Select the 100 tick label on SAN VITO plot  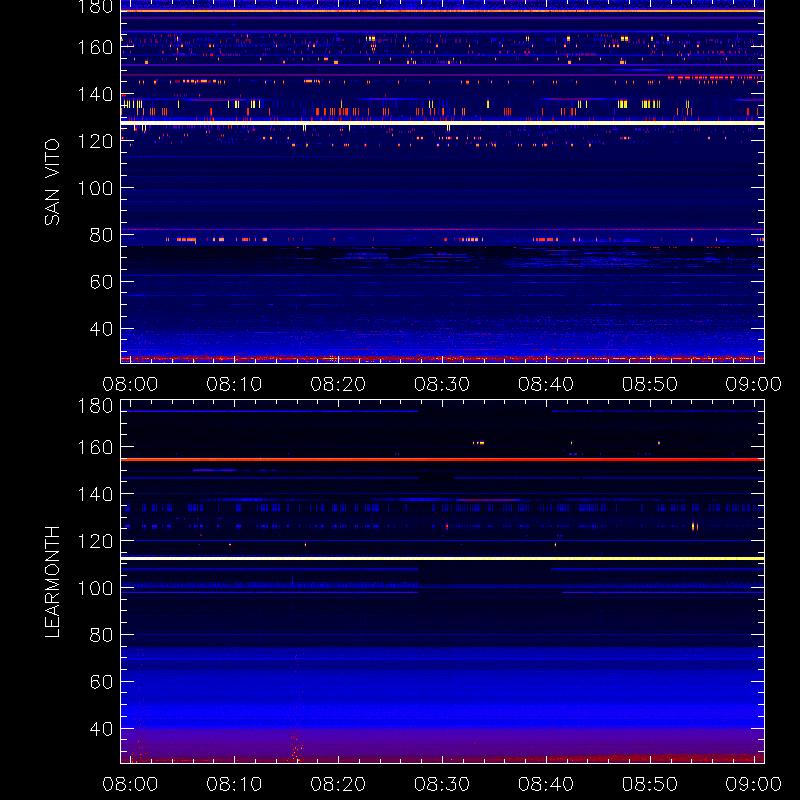95,188
